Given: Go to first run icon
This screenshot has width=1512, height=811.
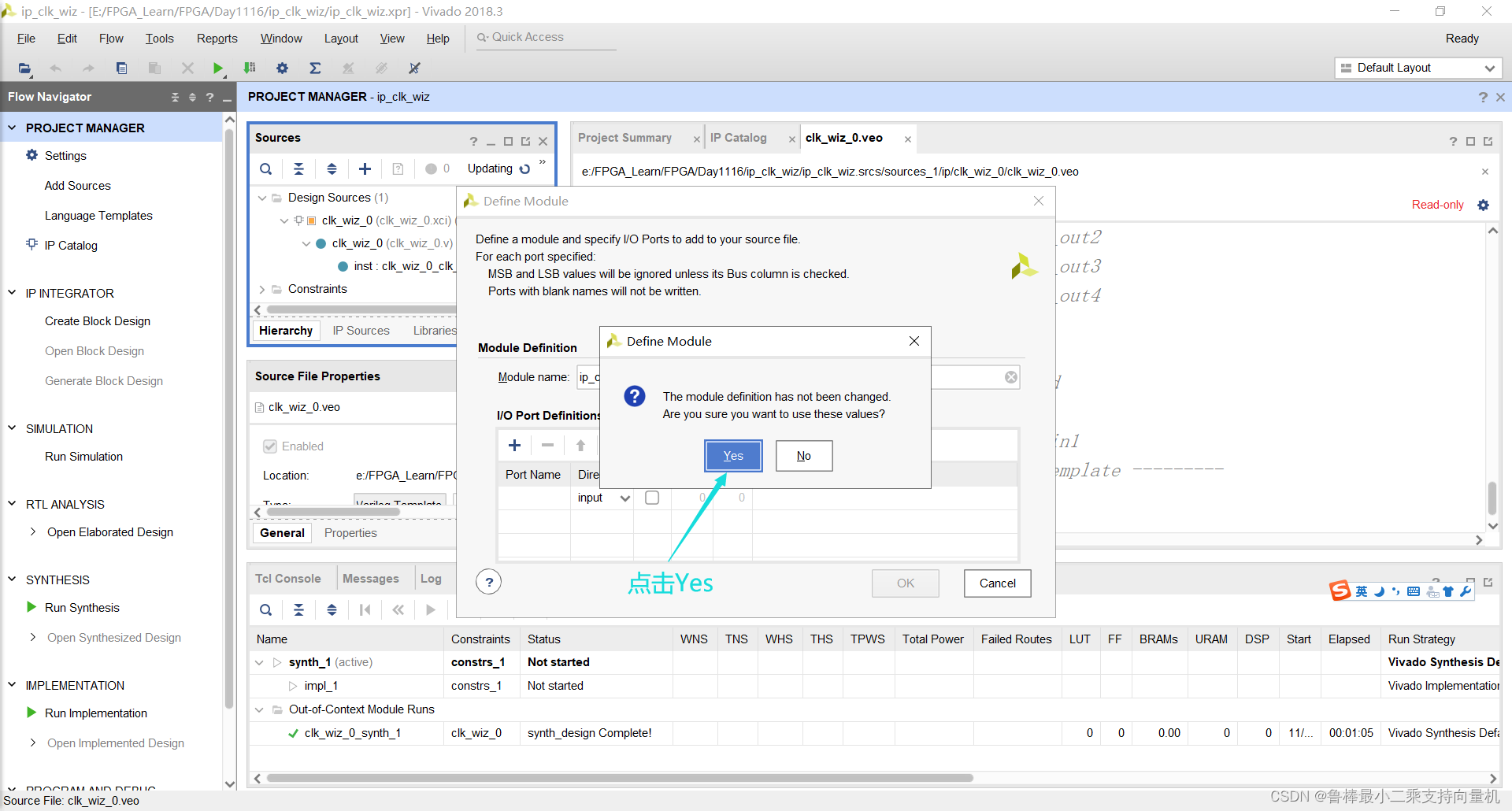Looking at the screenshot, I should coord(365,609).
